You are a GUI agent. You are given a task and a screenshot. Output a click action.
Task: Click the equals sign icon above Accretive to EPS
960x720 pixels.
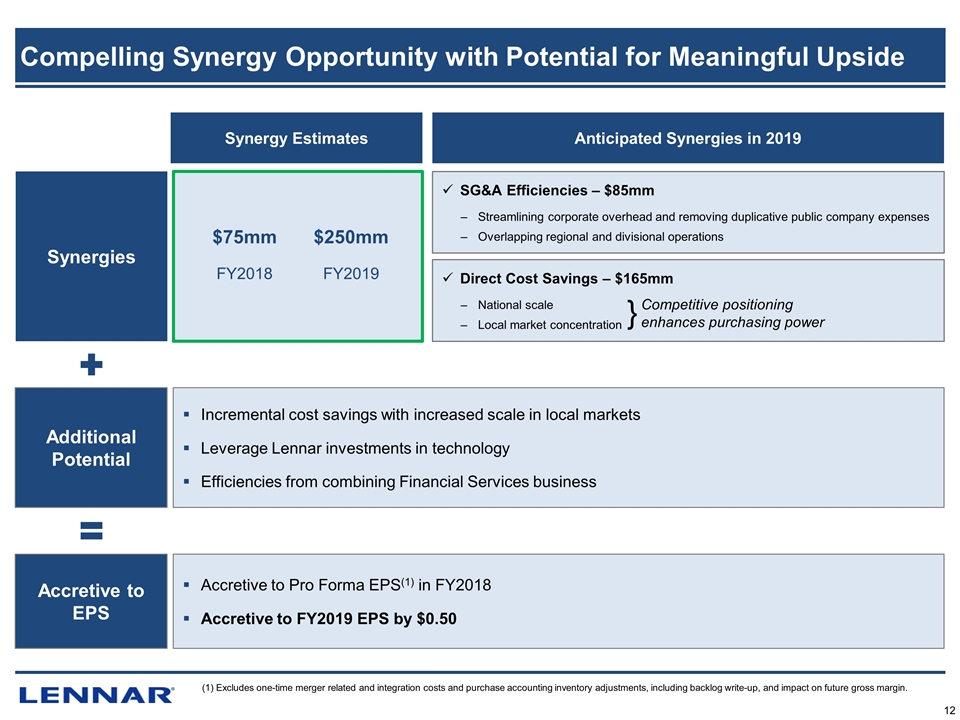point(91,531)
